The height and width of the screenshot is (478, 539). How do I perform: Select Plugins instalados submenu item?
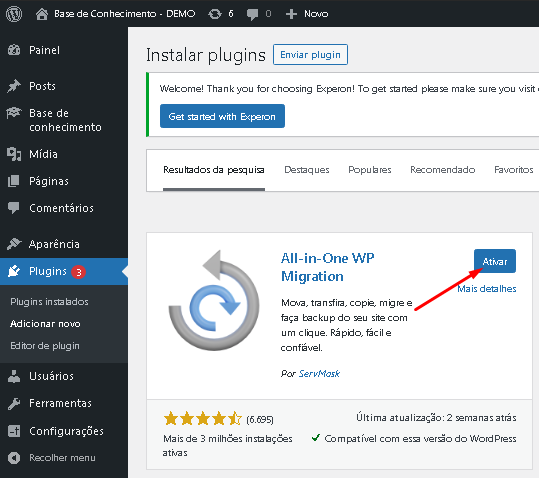(x=49, y=302)
